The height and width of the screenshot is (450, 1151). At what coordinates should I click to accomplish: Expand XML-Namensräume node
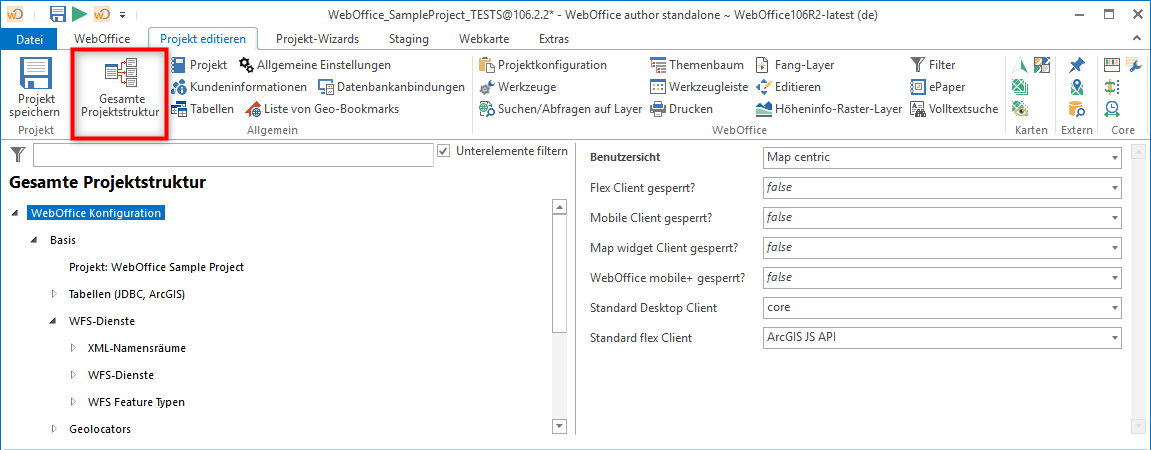tap(73, 348)
